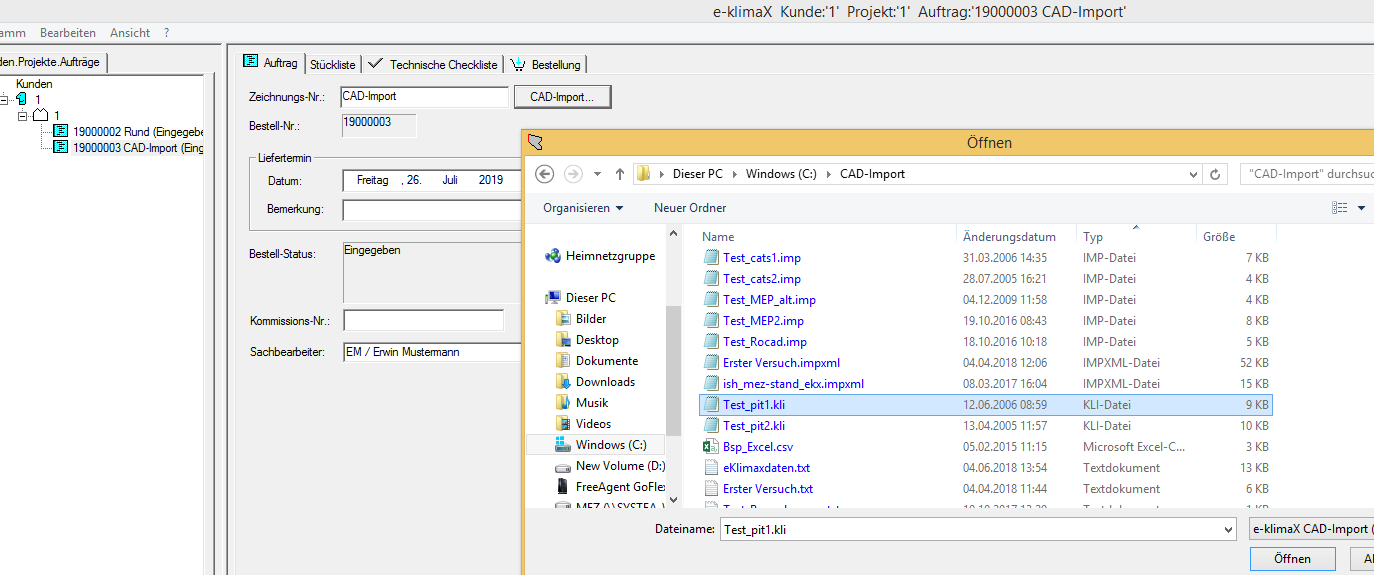The height and width of the screenshot is (575, 1374).
Task: Click the FreeAgent GoFlex drive icon
Action: coord(564,487)
